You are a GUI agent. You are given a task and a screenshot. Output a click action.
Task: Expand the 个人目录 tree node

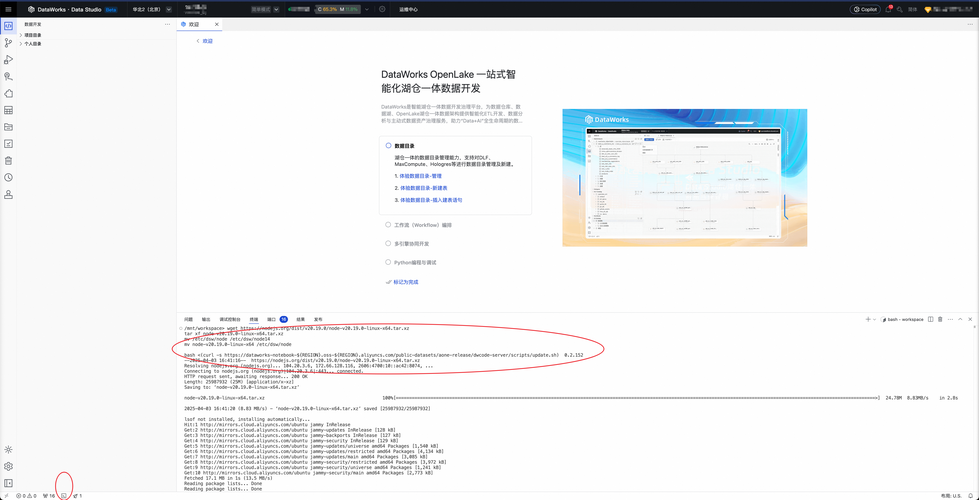(32, 44)
